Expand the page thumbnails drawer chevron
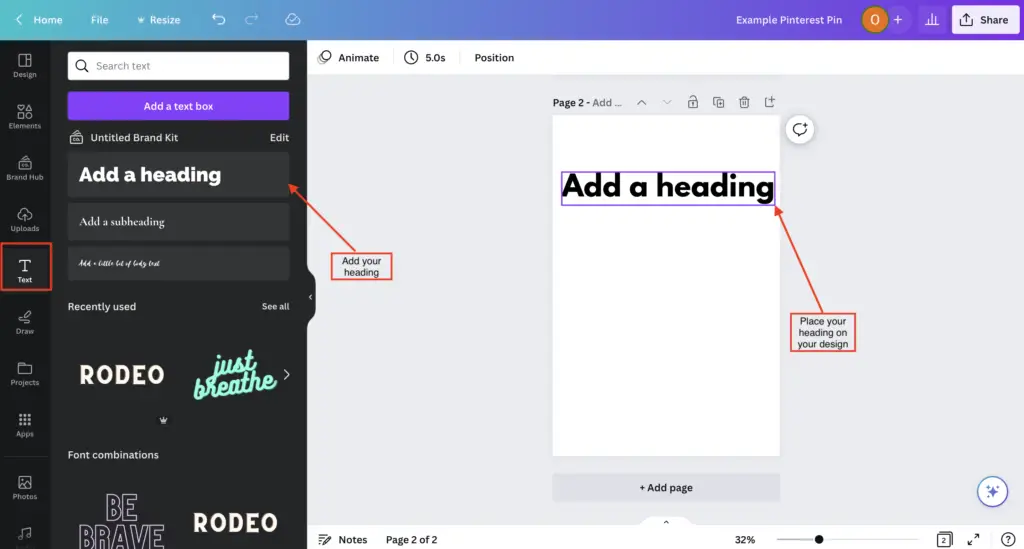 pos(666,522)
